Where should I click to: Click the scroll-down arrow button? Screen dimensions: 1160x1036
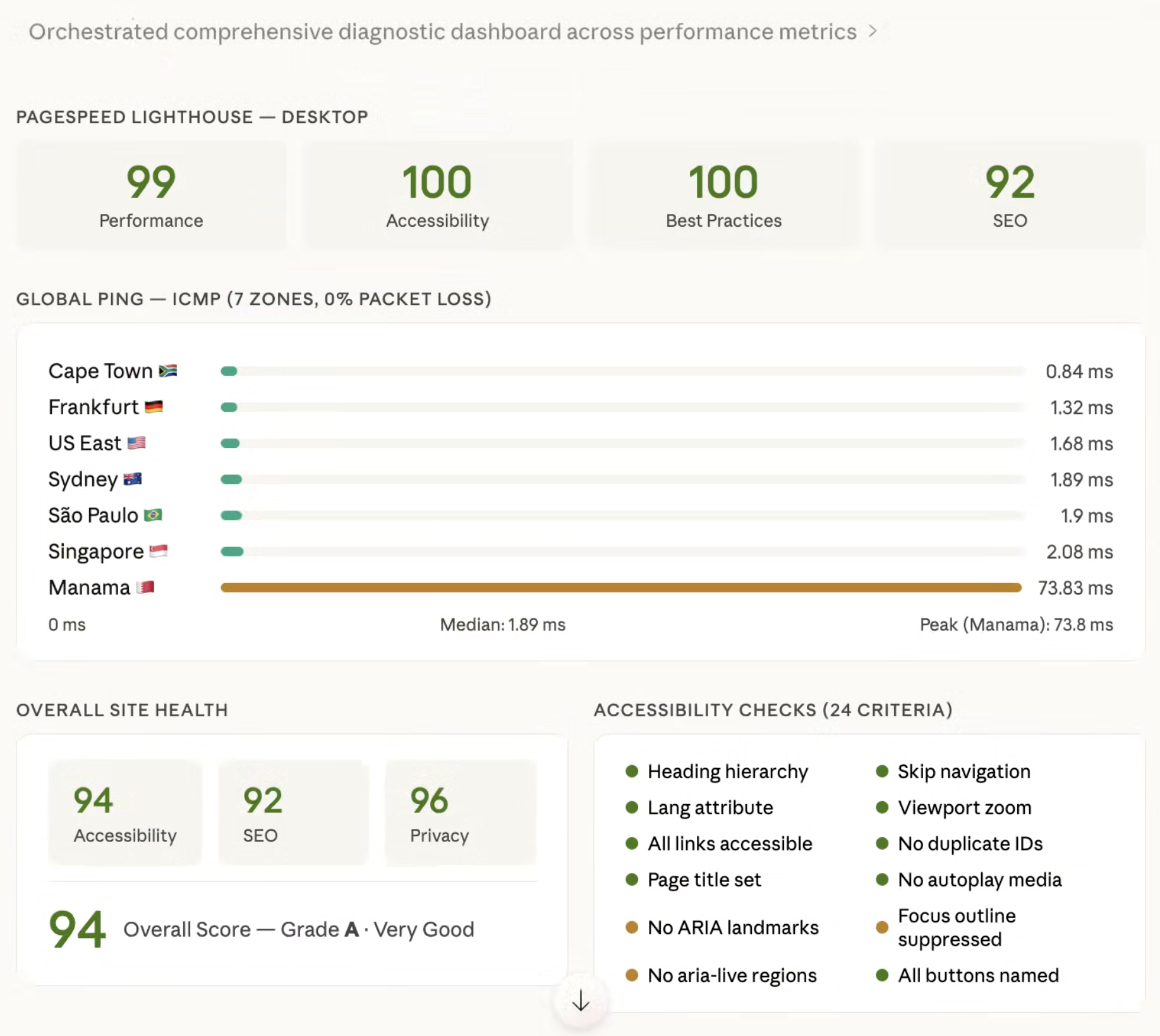coord(581,1001)
